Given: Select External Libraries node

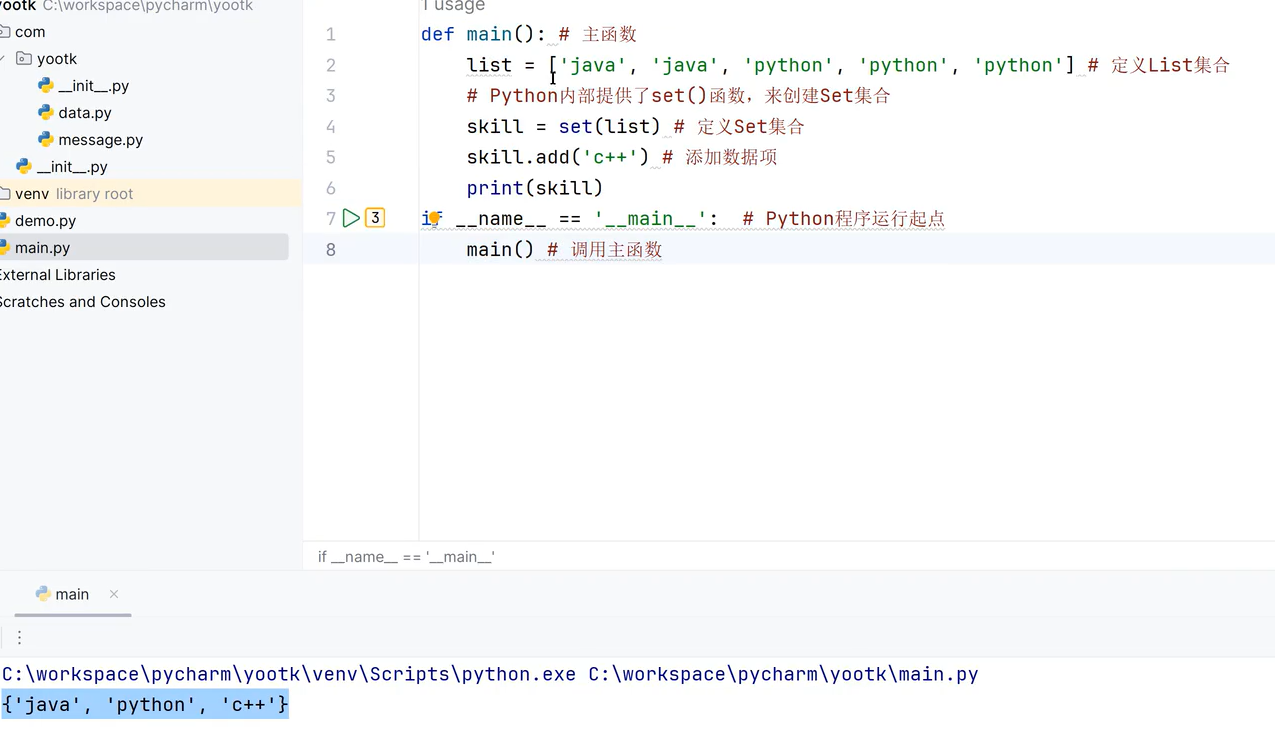Looking at the screenshot, I should pyautogui.click(x=57, y=275).
